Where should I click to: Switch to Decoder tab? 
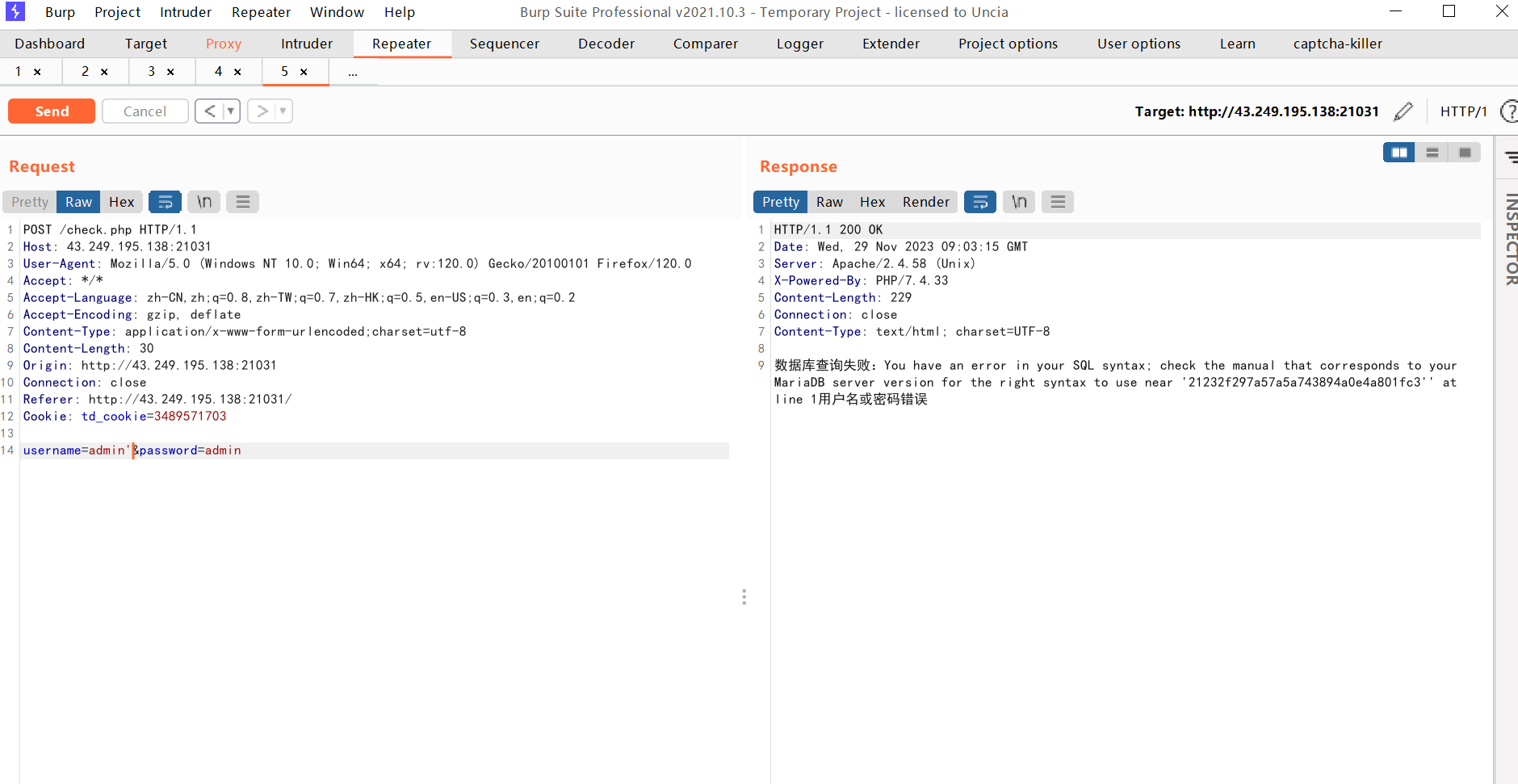point(606,44)
